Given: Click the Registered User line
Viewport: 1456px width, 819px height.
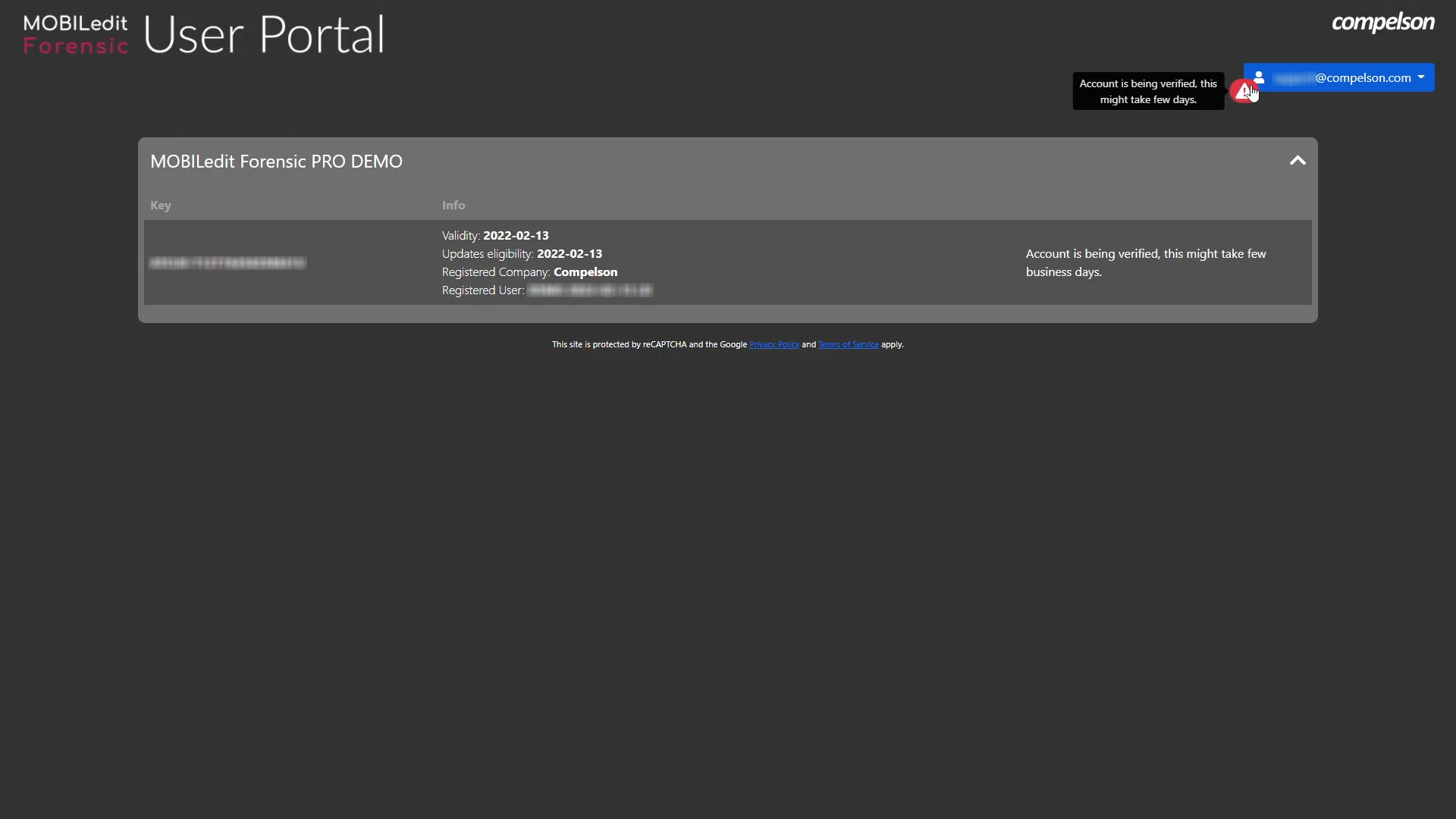Looking at the screenshot, I should pyautogui.click(x=547, y=290).
